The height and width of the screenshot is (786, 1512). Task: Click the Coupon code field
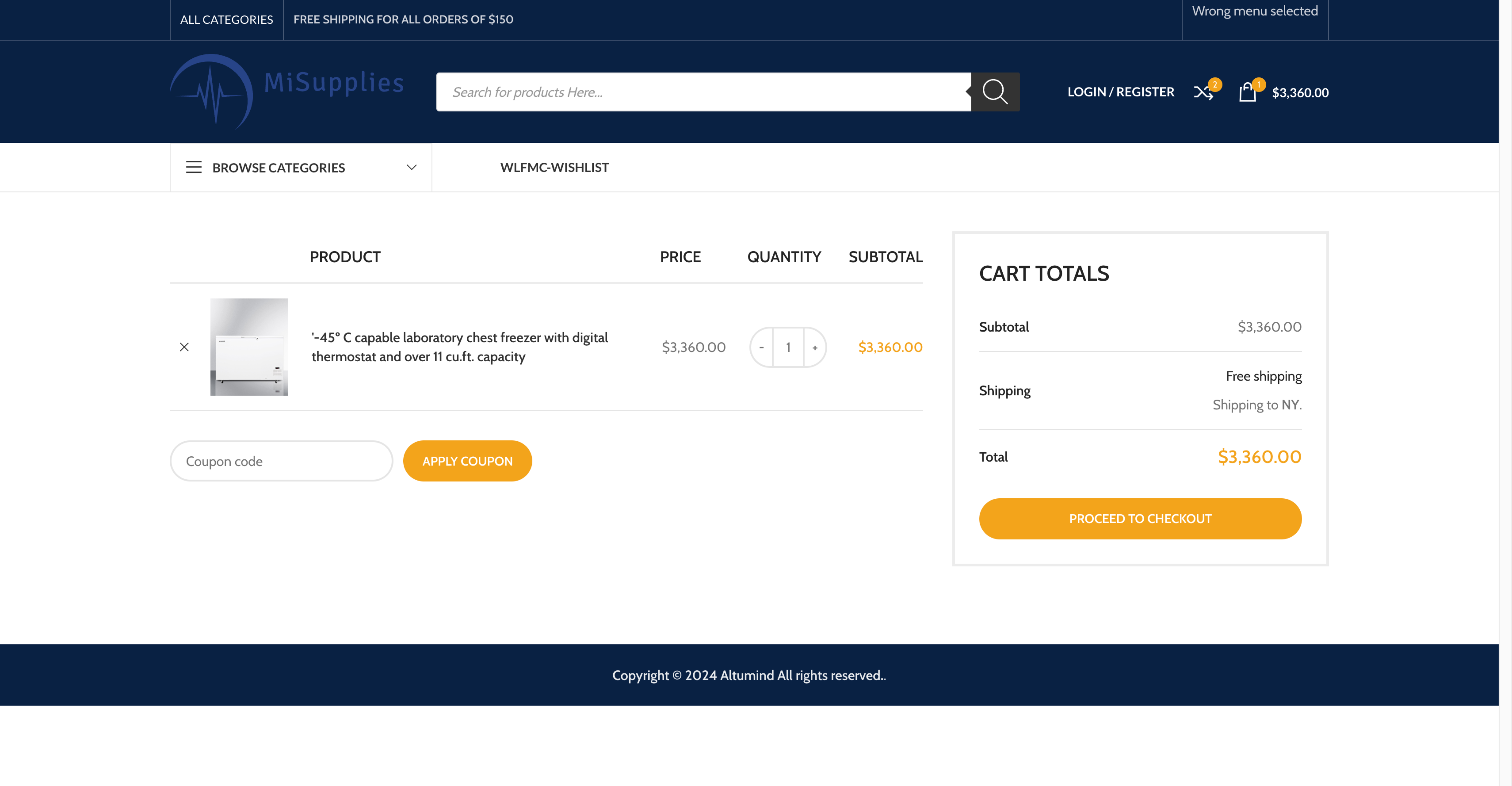(281, 461)
